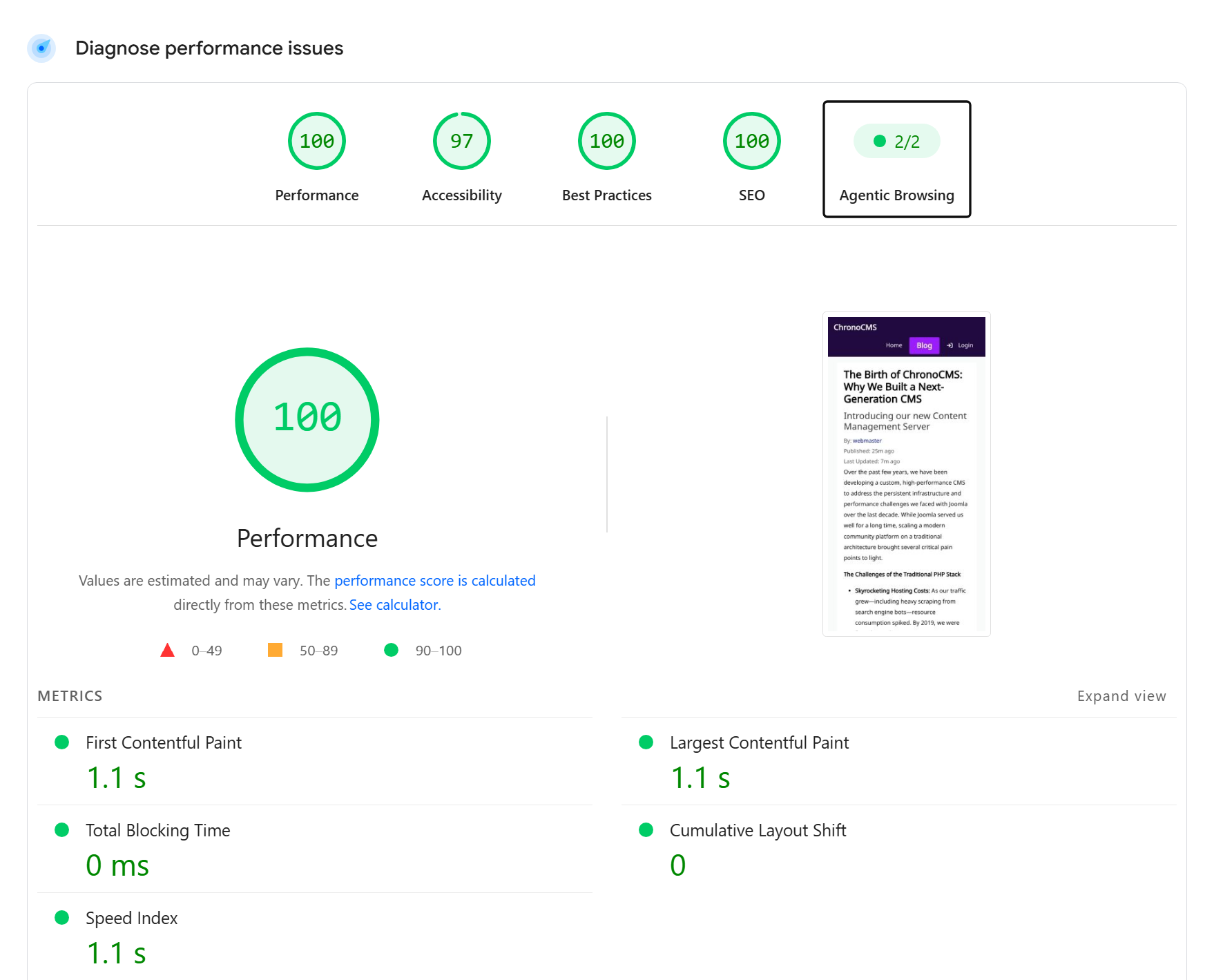Follow the 'See calculator' link
Viewport: 1214px width, 980px height.
pos(394,605)
